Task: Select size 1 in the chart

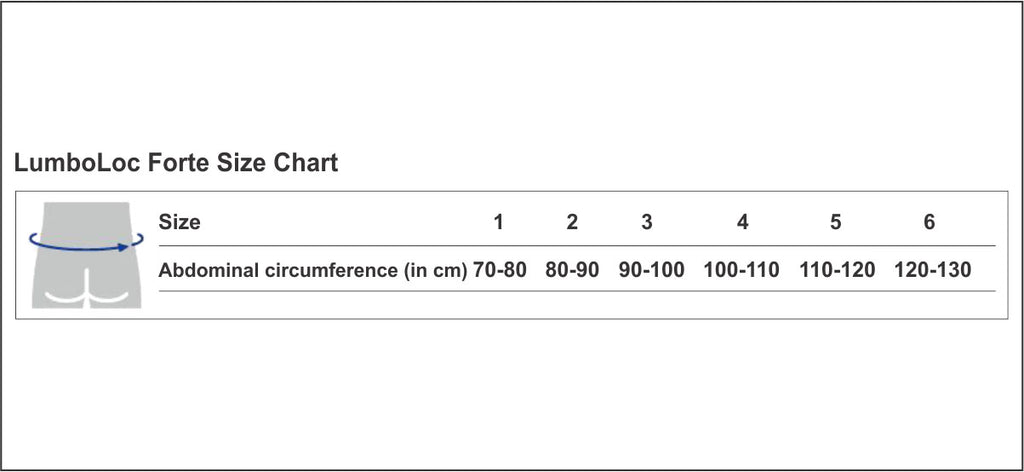Action: coord(499,222)
